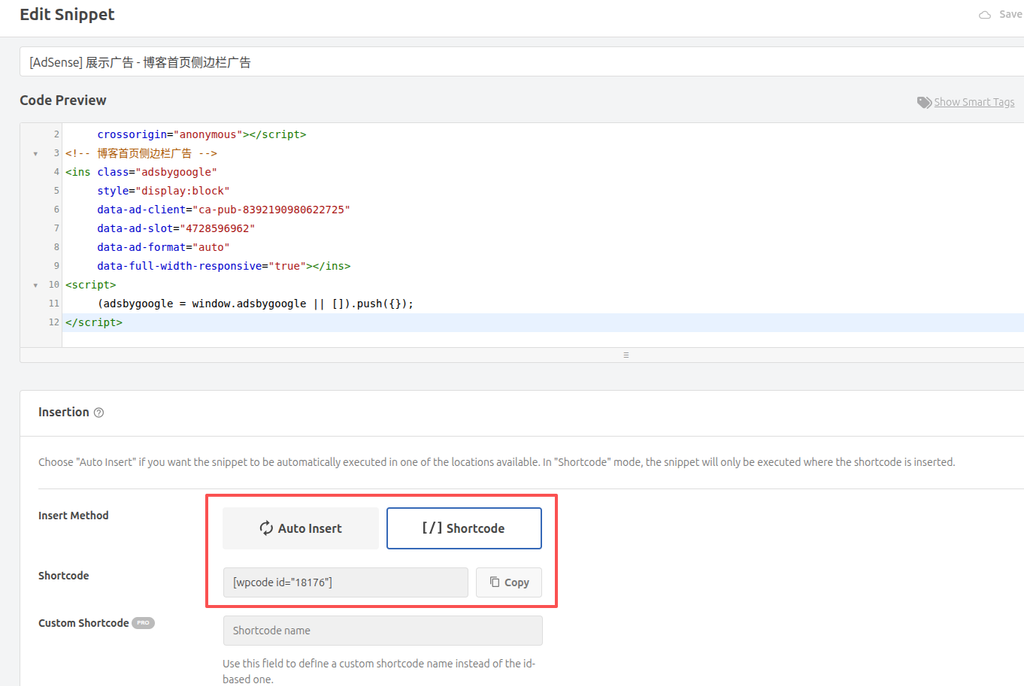Click the Custom Shortcode label

coord(84,623)
